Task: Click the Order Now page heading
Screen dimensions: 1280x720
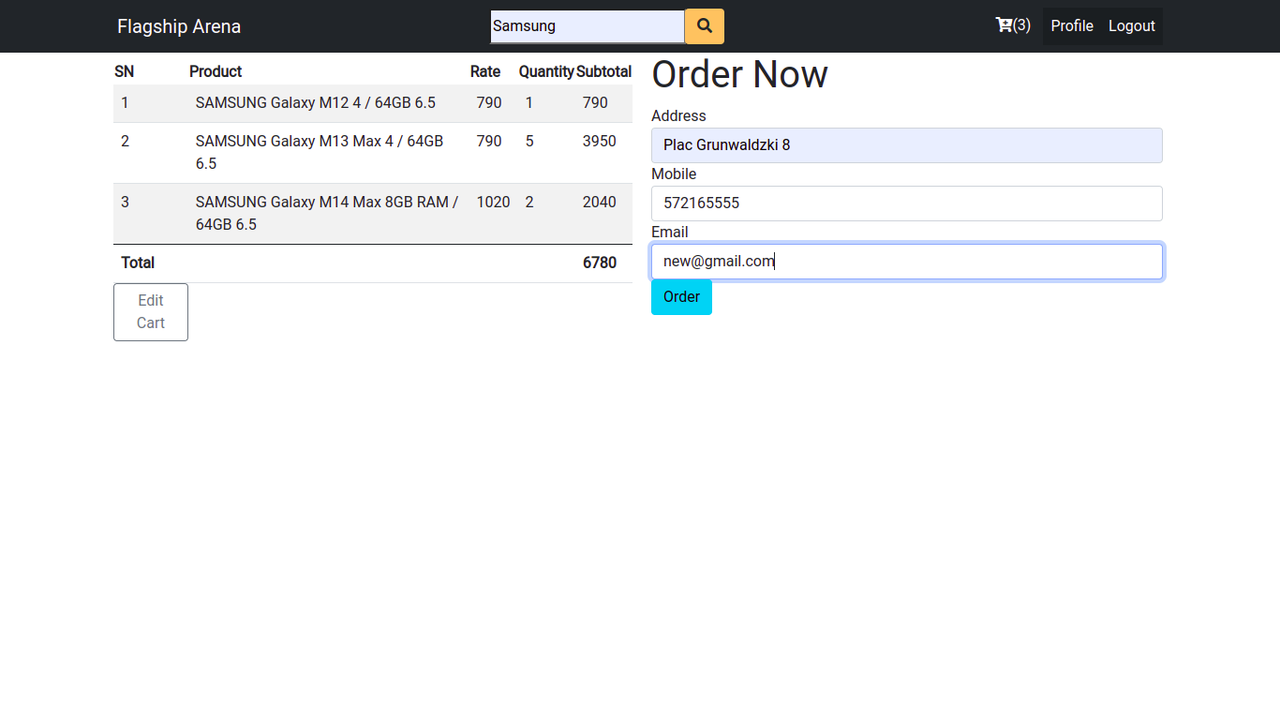Action: pos(740,74)
